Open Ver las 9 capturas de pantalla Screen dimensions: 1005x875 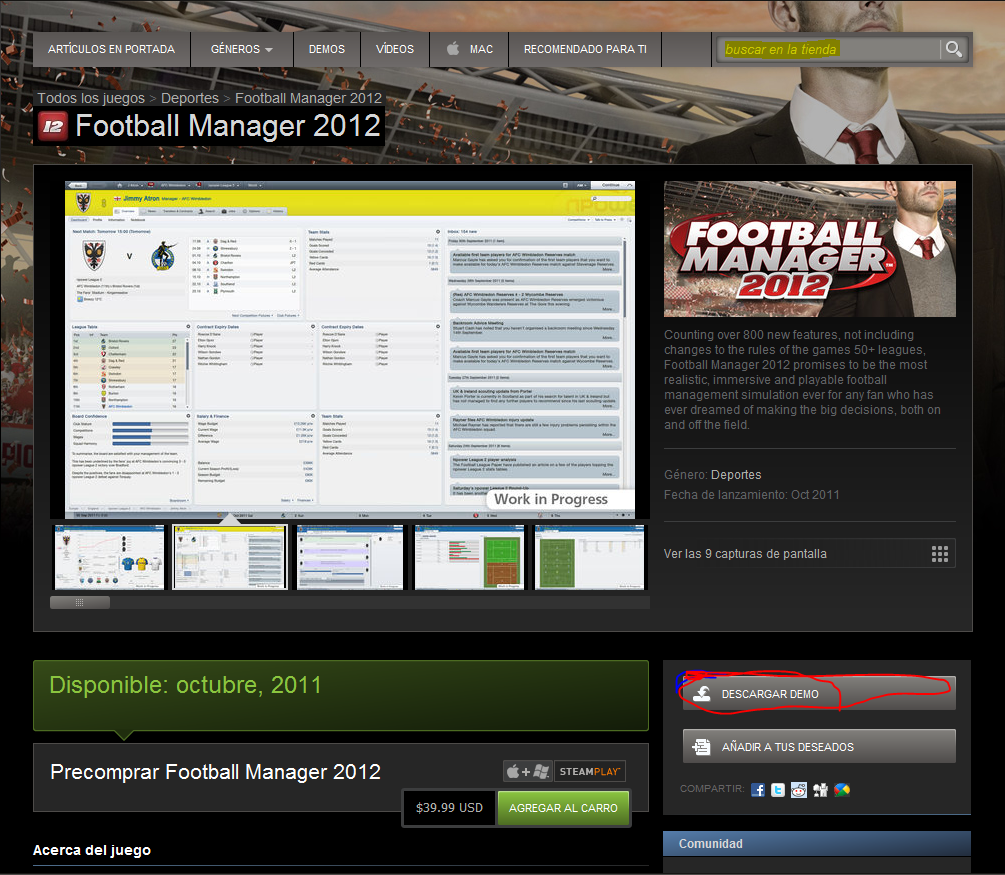coord(810,554)
